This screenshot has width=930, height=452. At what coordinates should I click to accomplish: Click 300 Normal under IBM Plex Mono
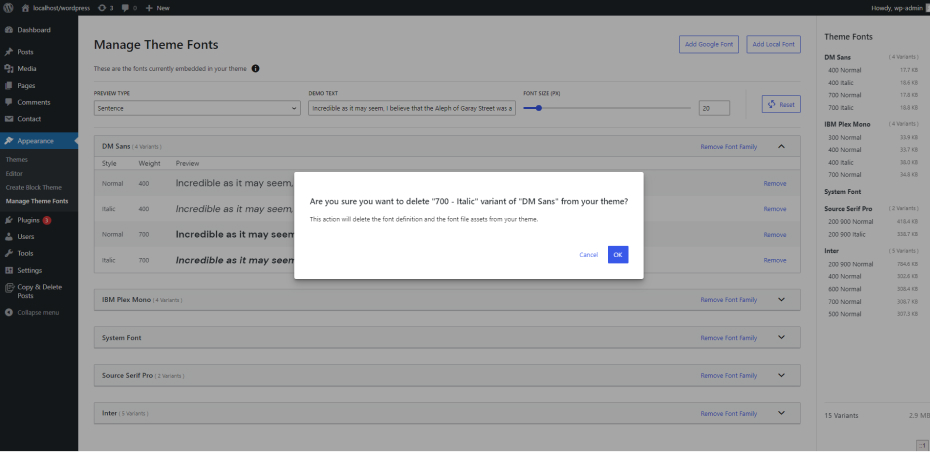[x=845, y=137]
